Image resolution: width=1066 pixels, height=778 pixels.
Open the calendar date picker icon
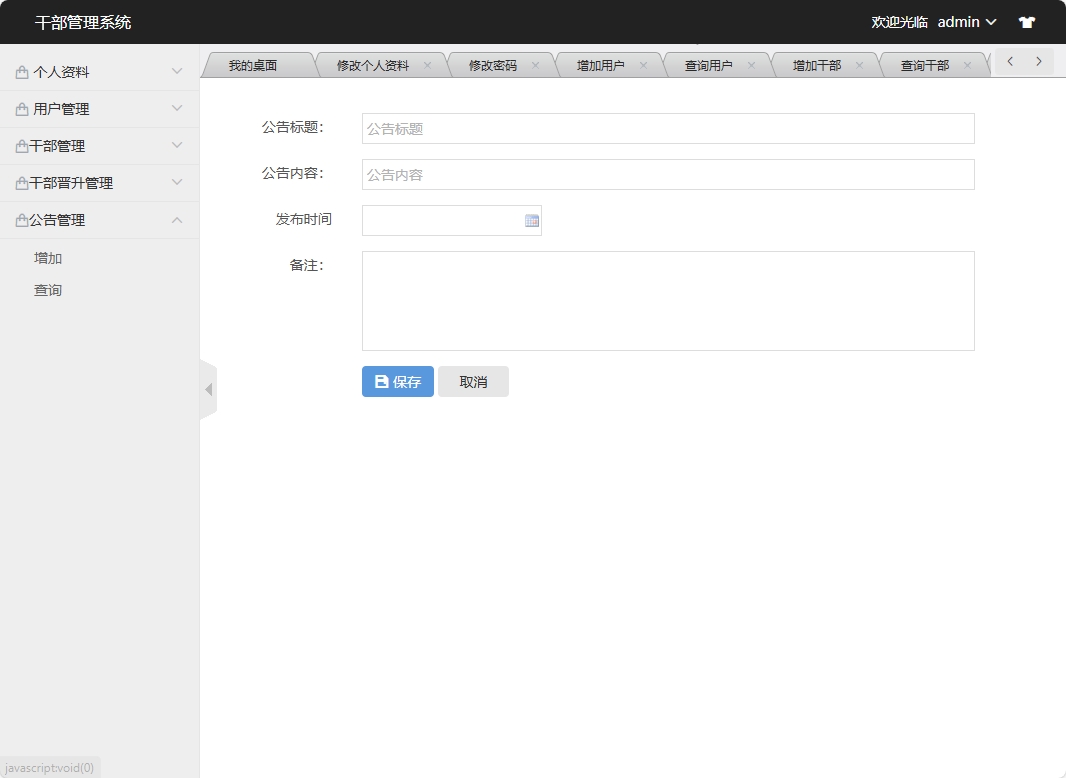click(x=532, y=221)
